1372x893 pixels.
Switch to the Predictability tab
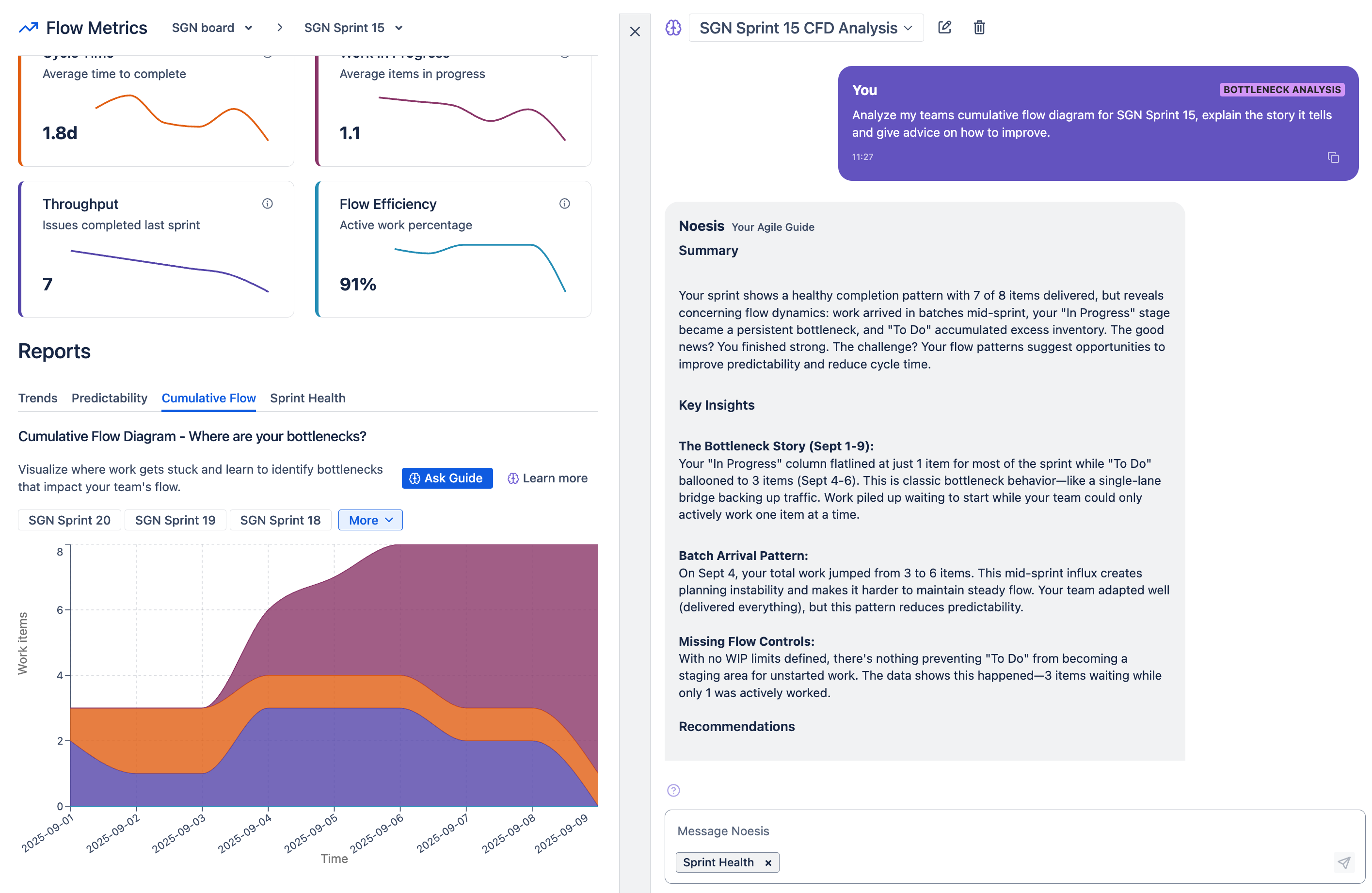(110, 398)
